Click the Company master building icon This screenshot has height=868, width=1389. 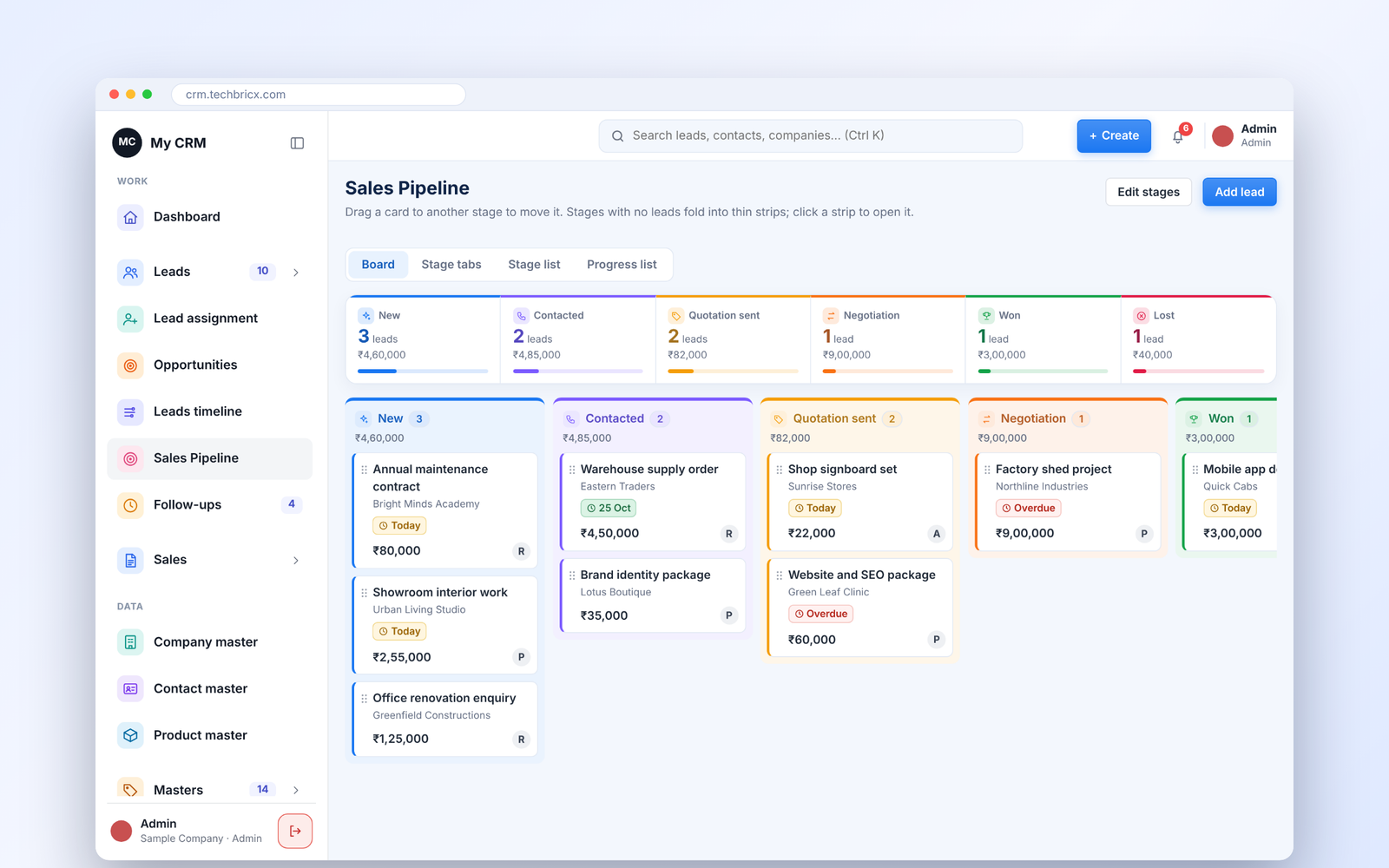[130, 642]
